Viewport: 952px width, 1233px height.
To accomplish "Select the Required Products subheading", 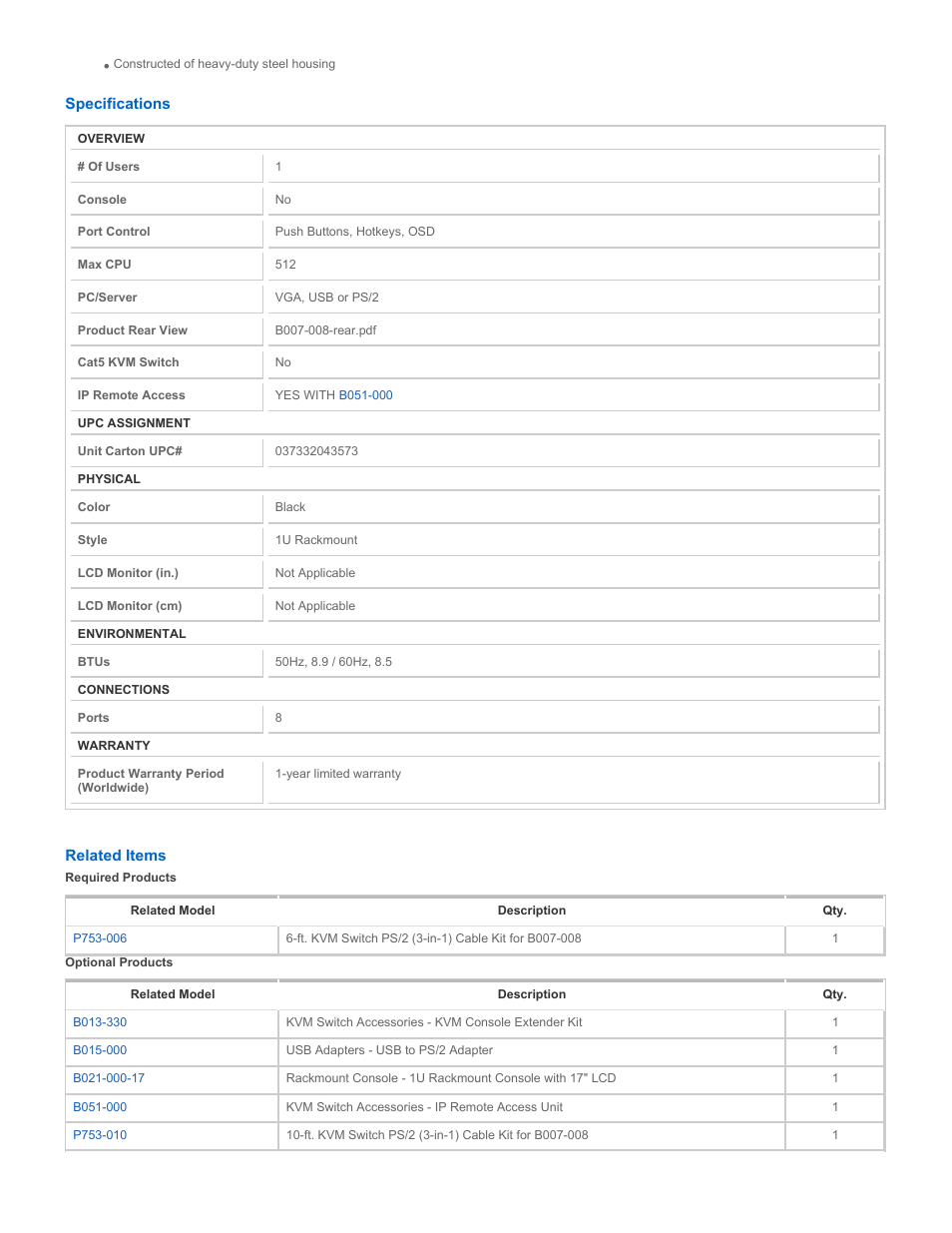I will pyautogui.click(x=121, y=878).
